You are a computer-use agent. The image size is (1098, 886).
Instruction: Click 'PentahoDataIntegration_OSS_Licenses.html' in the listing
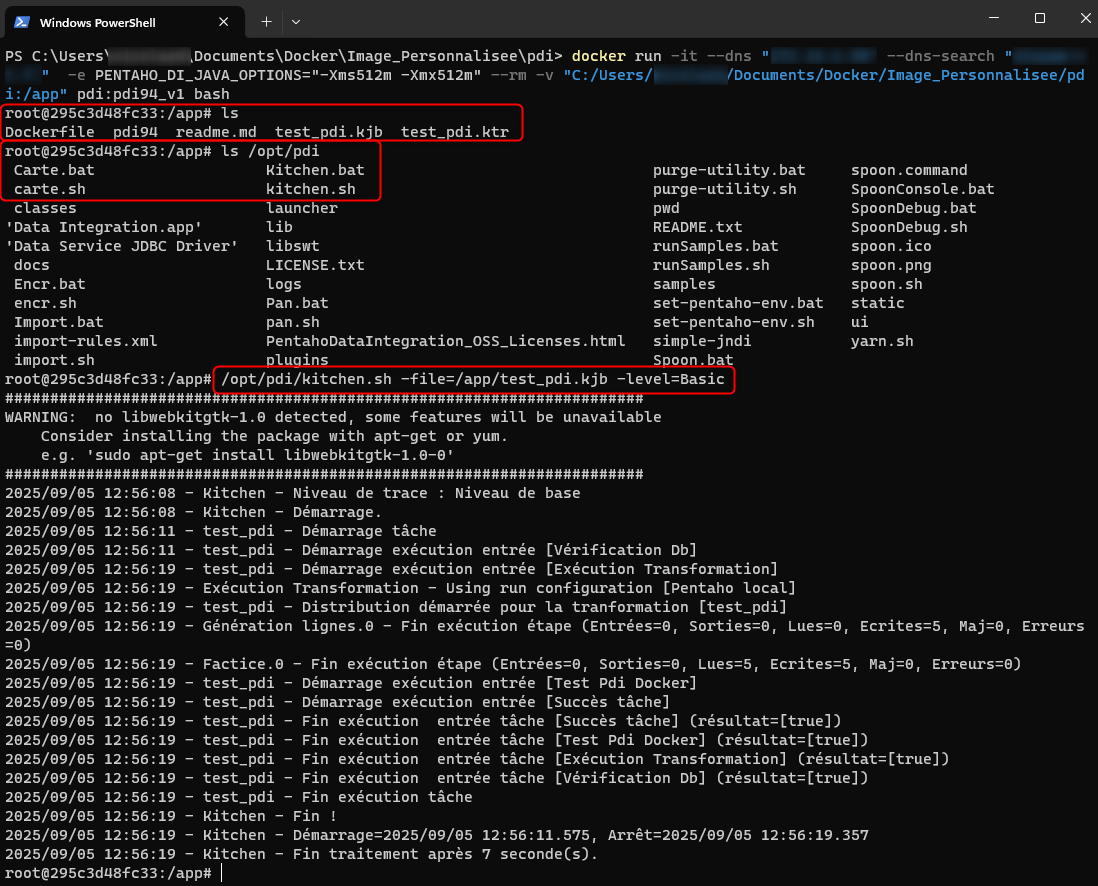[x=445, y=341]
